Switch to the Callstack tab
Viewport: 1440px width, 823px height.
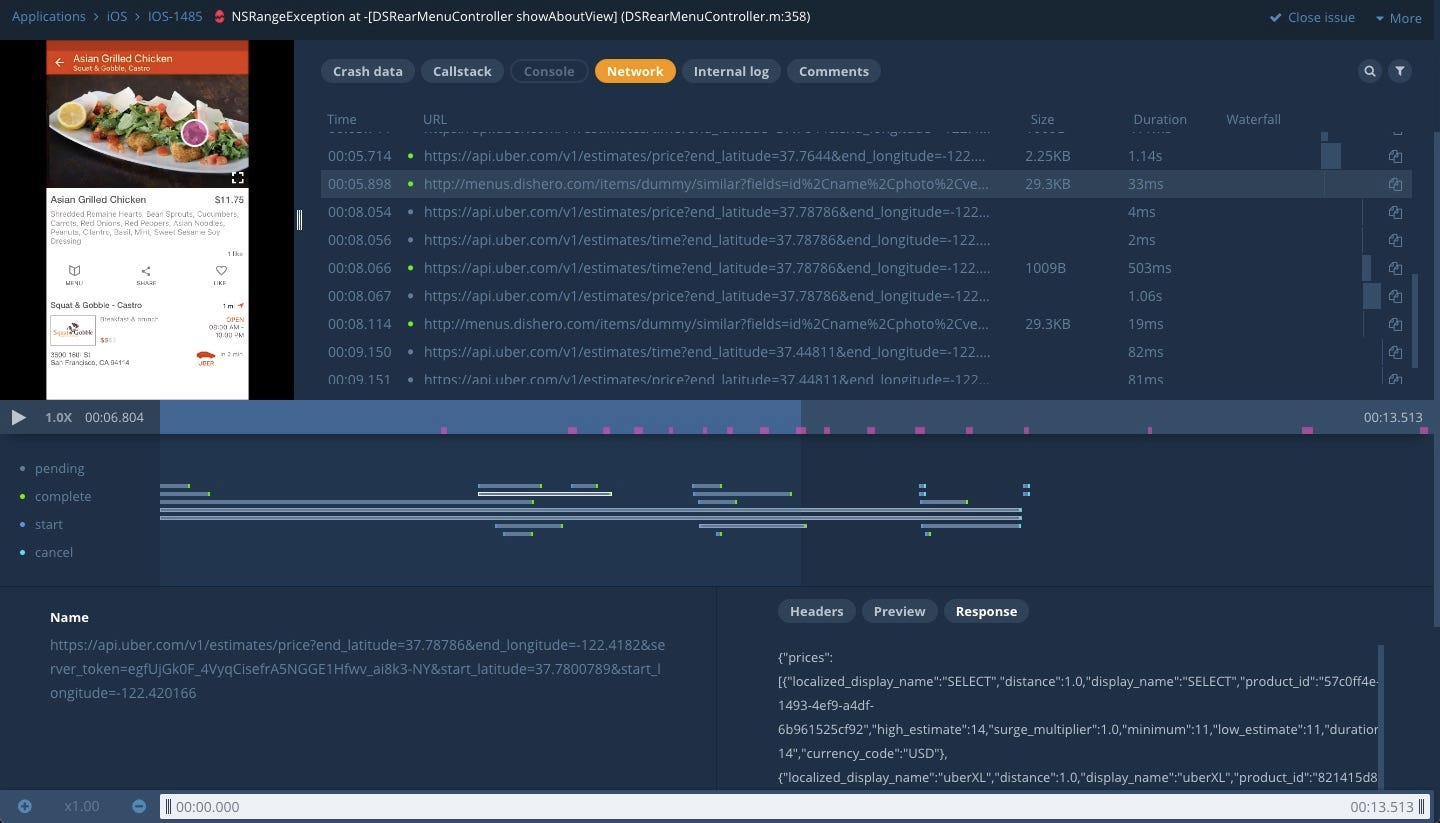[x=462, y=71]
